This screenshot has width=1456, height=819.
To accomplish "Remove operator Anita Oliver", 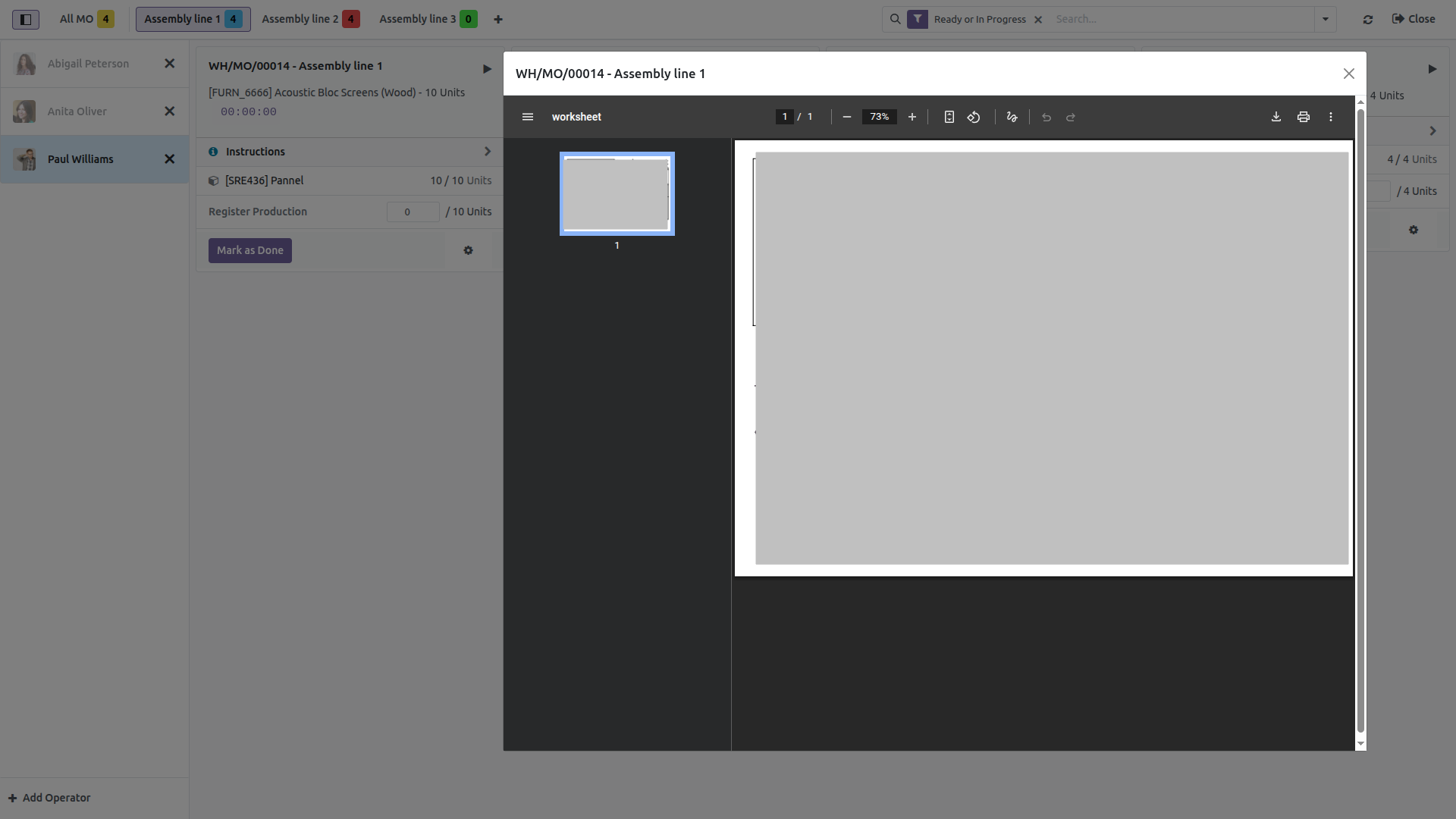I will point(170,111).
